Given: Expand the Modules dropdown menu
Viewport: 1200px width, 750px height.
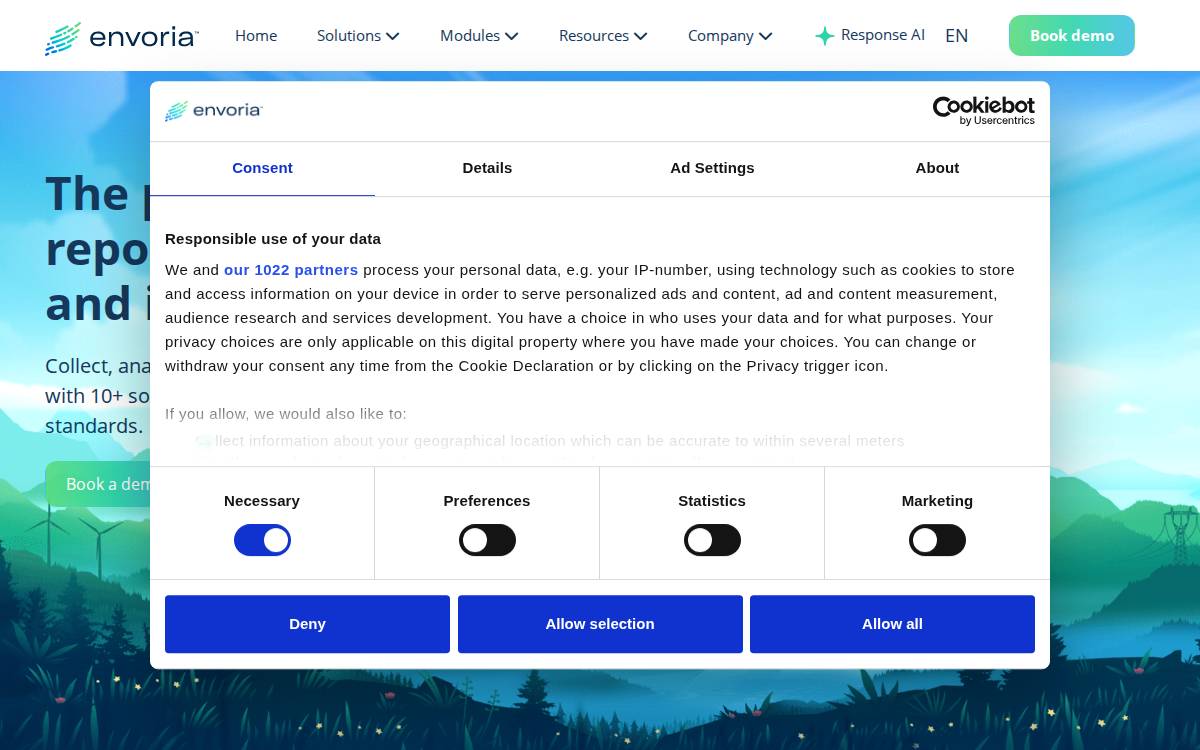Looking at the screenshot, I should point(479,36).
